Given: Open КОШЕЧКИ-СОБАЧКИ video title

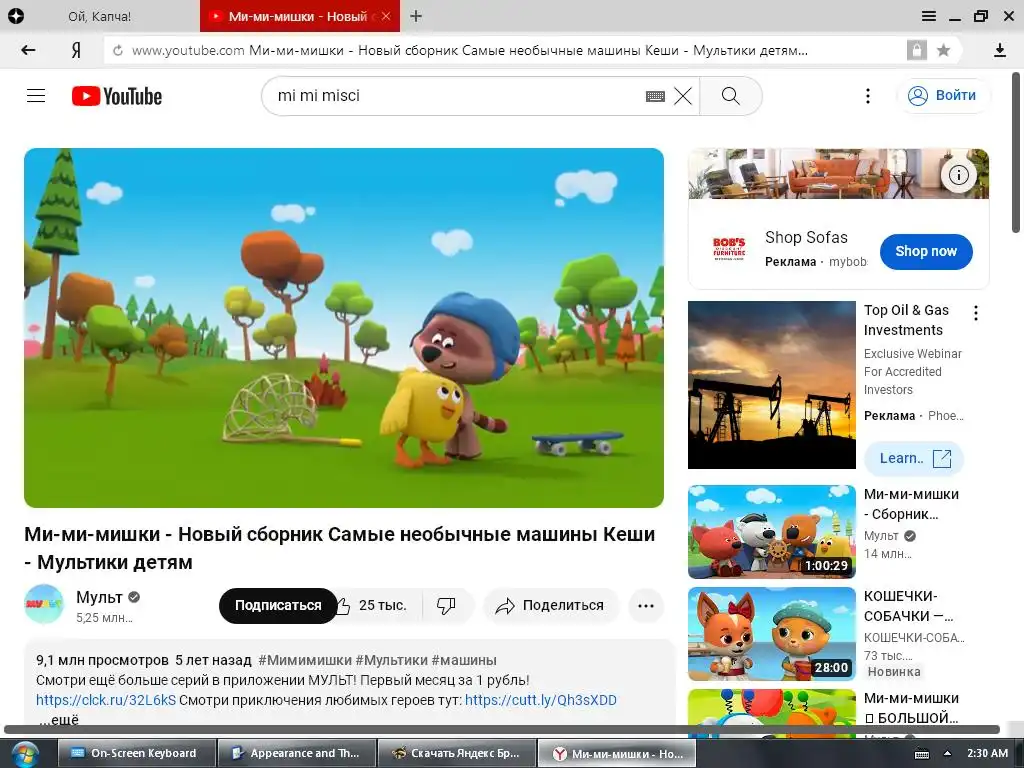Looking at the screenshot, I should coord(908,606).
